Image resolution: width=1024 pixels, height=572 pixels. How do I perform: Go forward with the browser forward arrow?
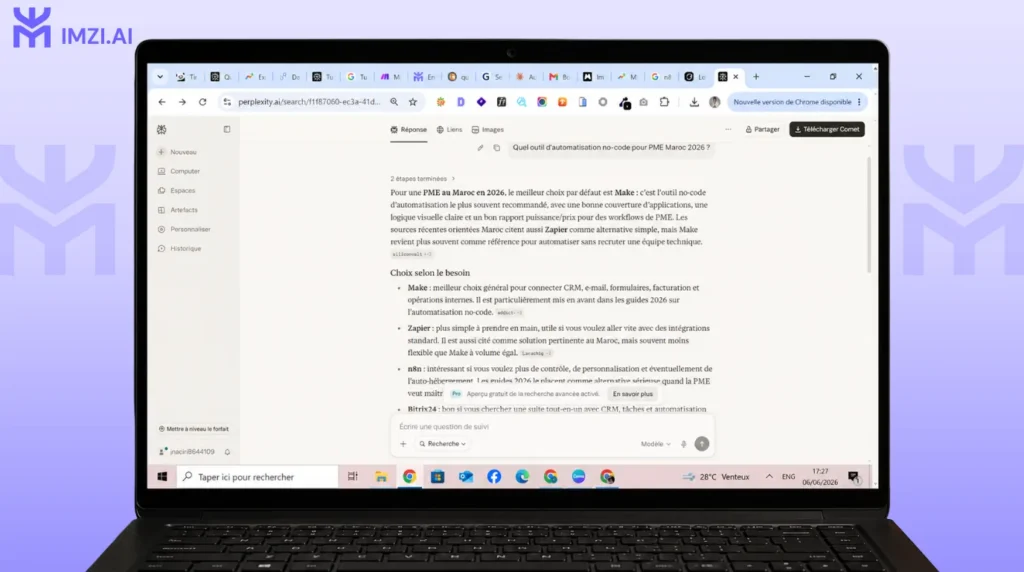(x=182, y=102)
